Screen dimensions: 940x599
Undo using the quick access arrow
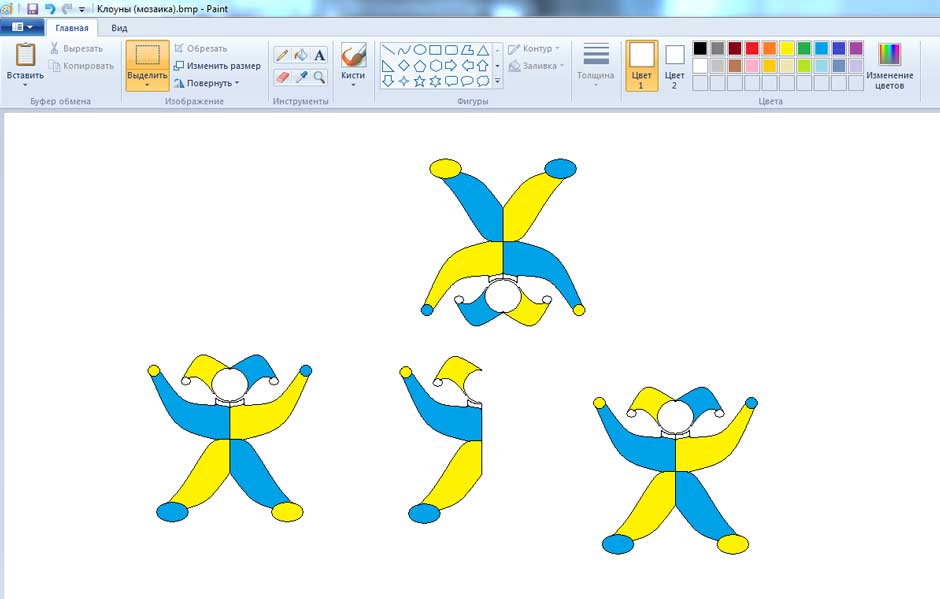point(49,8)
